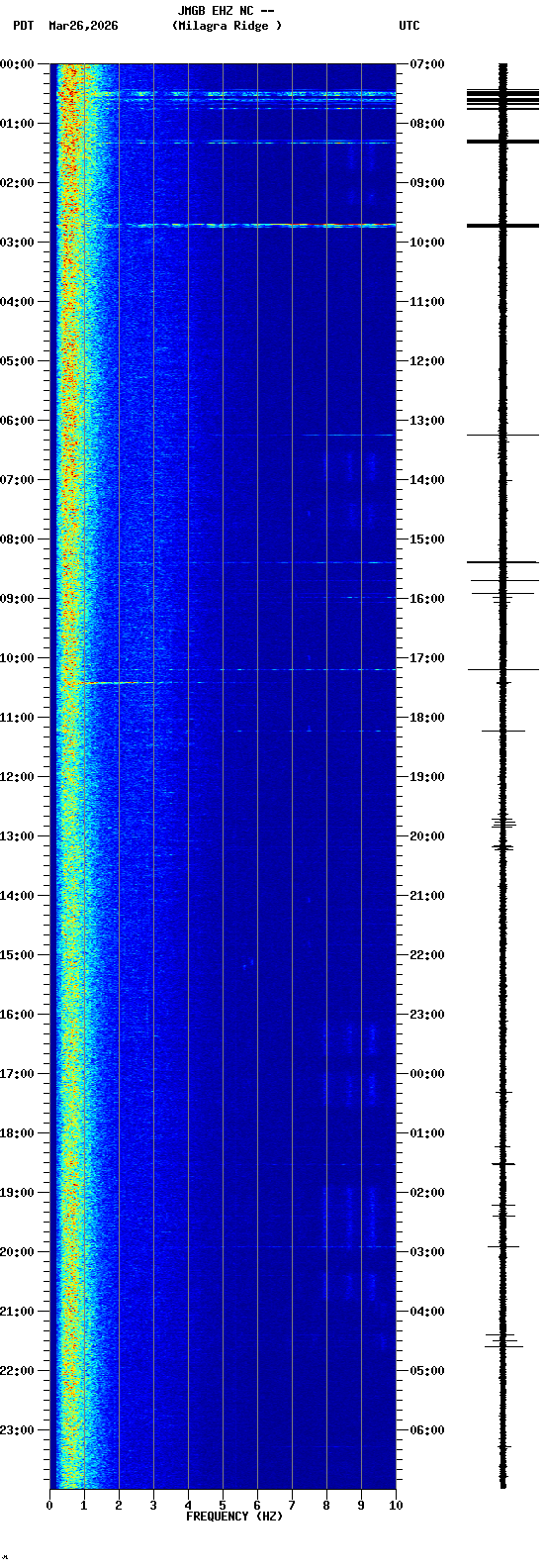Click the "23:00" label on PDT axis

pyautogui.click(x=17, y=1430)
